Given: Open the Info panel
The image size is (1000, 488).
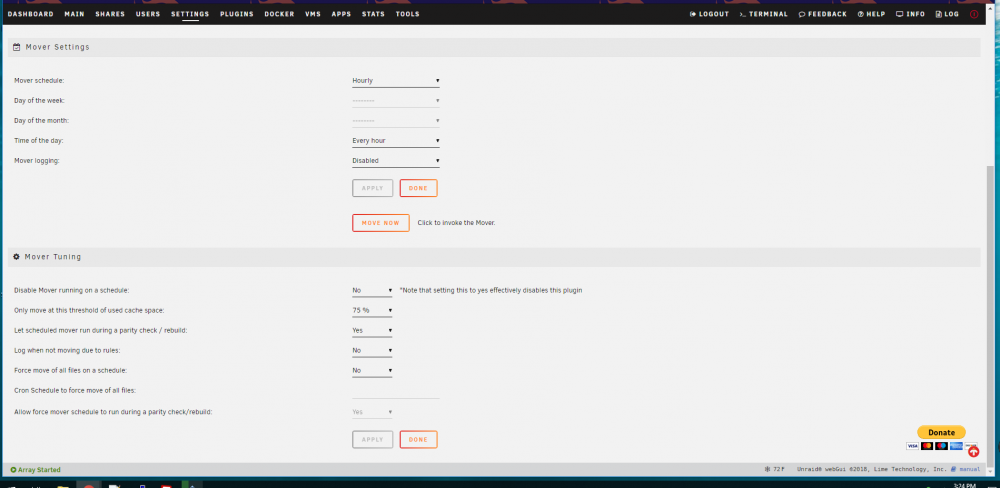Looking at the screenshot, I should 910,14.
